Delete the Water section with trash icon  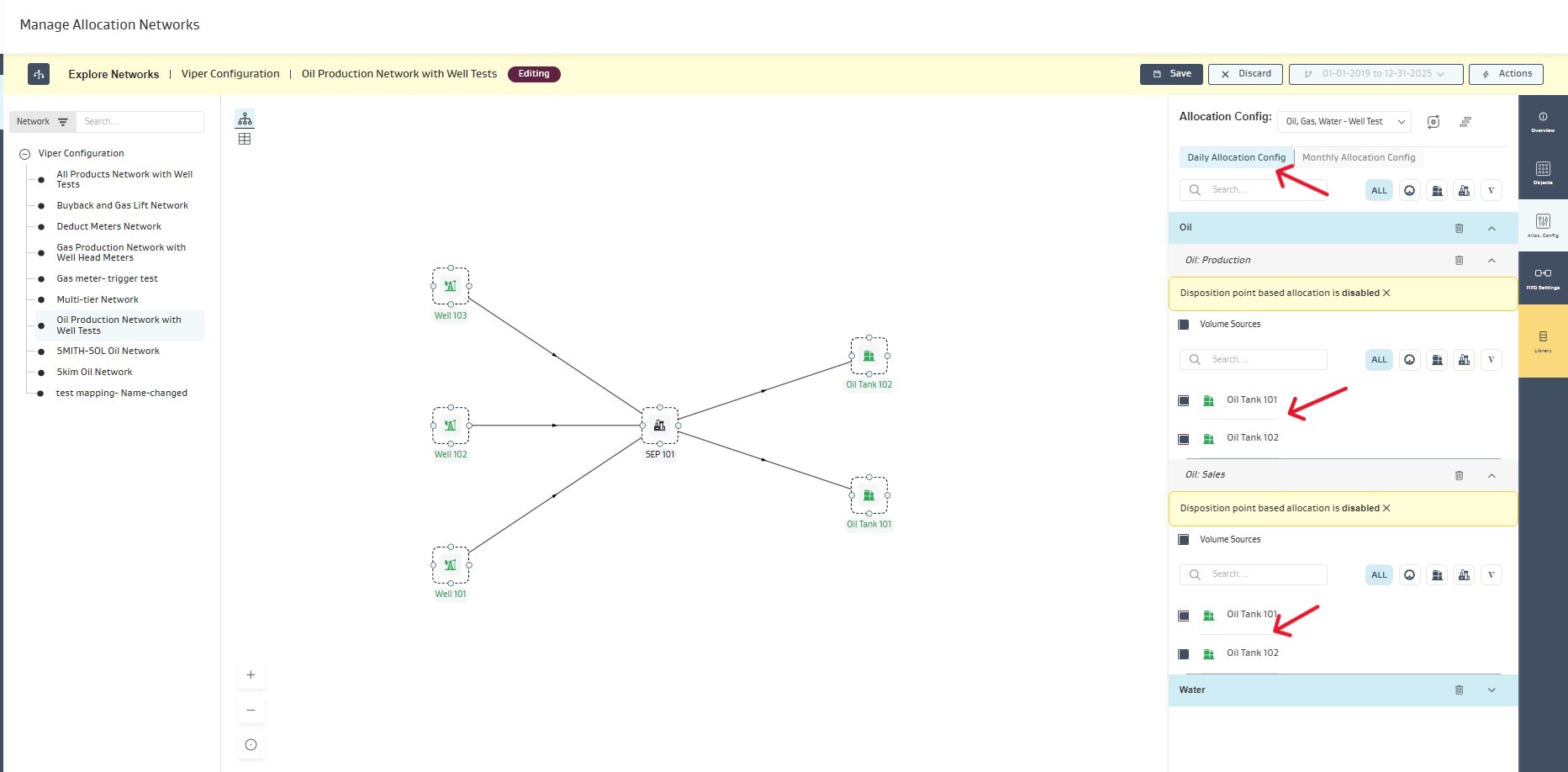tap(1459, 690)
